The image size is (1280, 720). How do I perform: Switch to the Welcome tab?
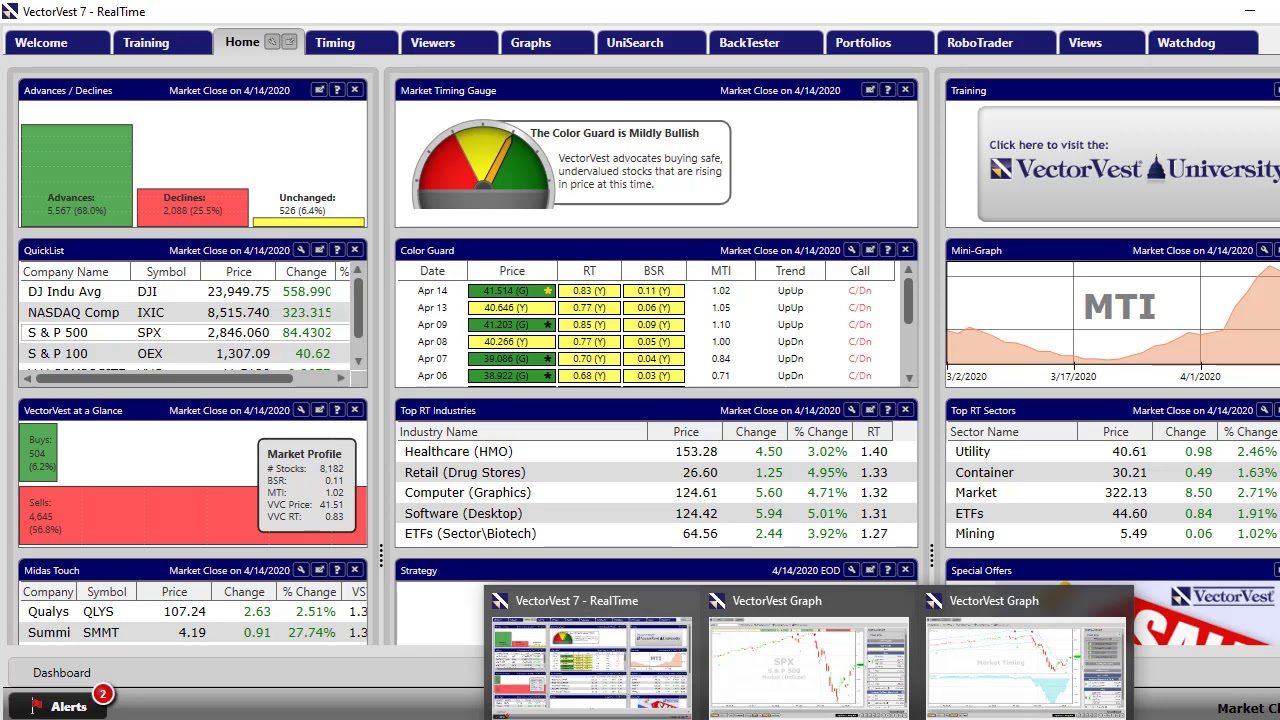[x=57, y=42]
